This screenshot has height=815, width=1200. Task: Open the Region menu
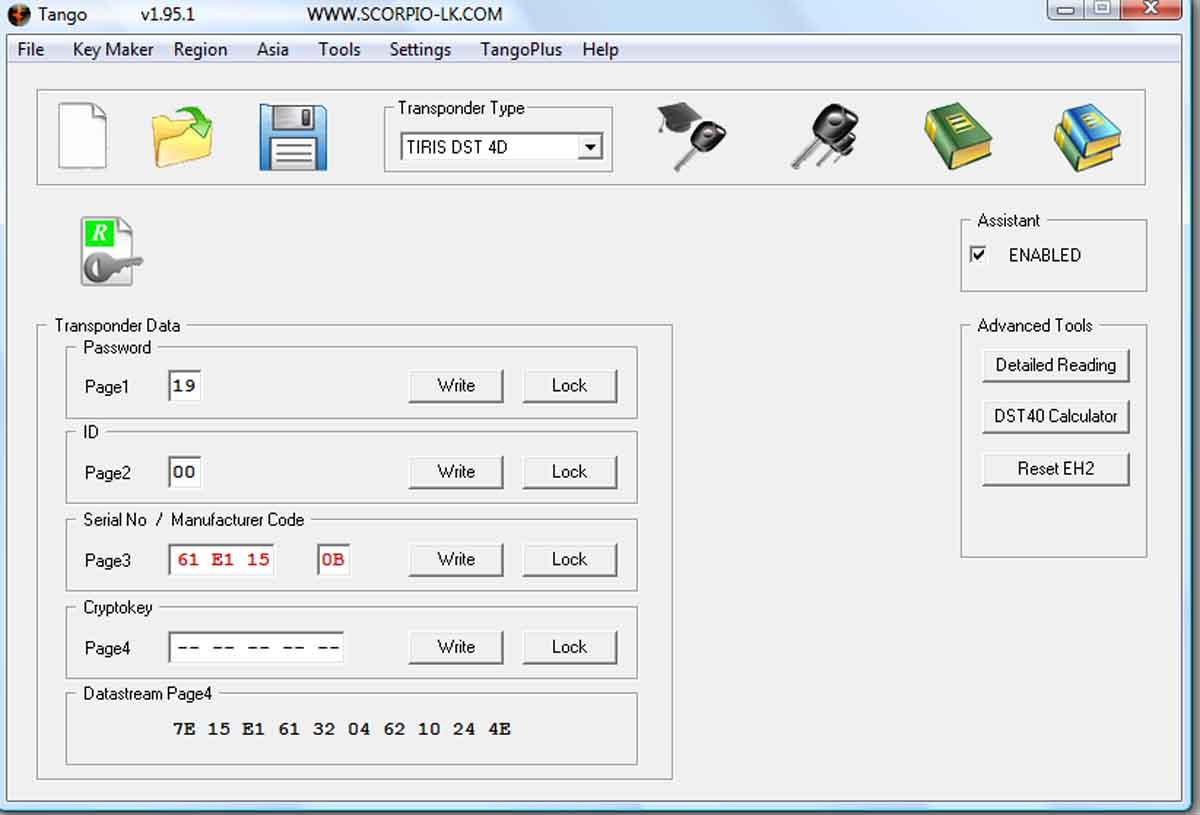[x=200, y=49]
